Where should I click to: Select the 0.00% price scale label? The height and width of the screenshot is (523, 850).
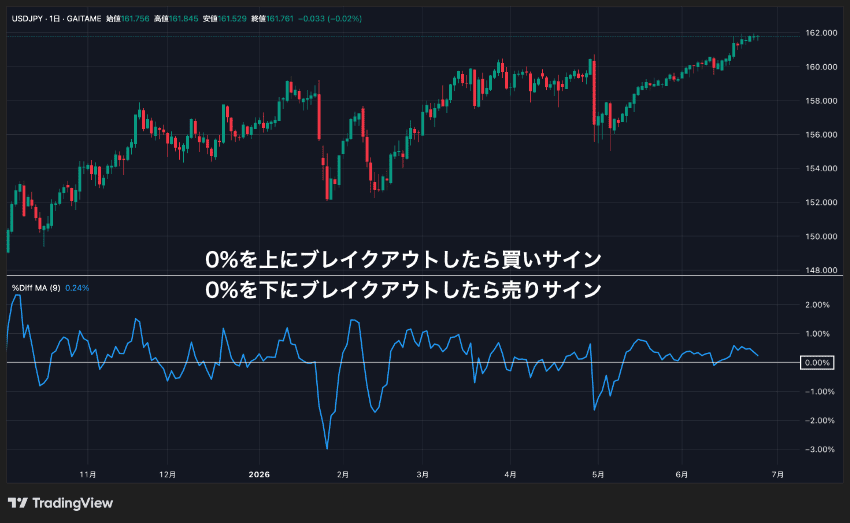817,363
